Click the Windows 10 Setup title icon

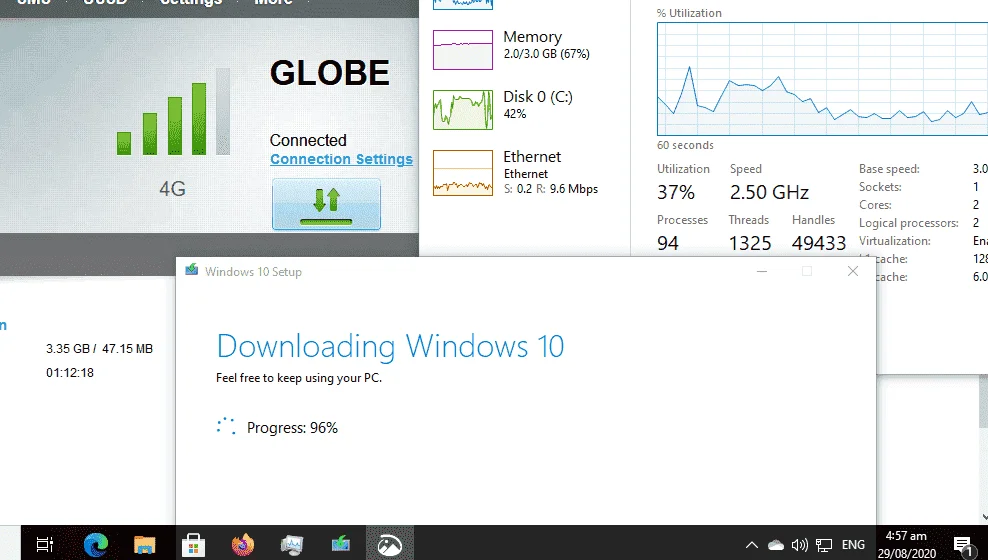[192, 270]
